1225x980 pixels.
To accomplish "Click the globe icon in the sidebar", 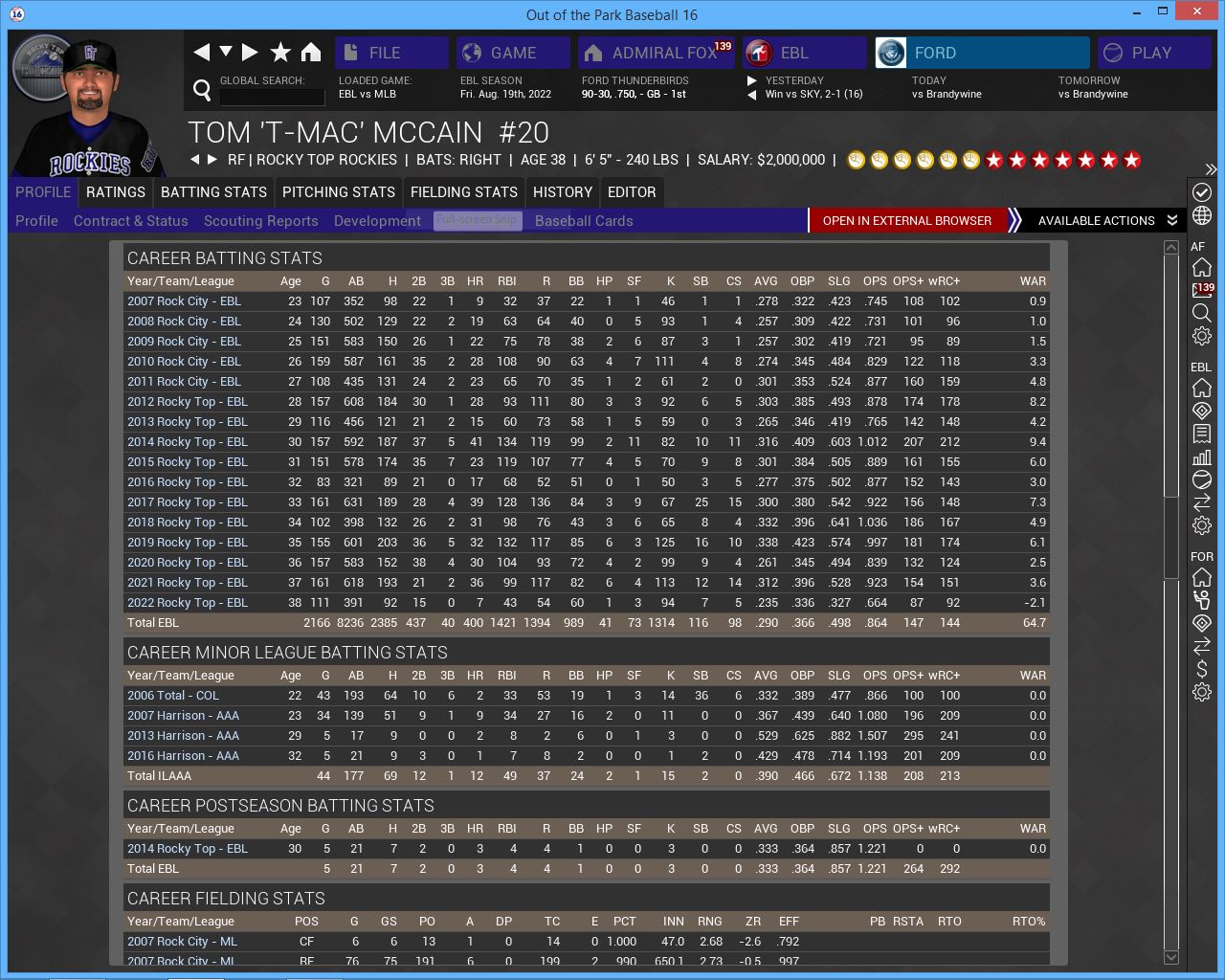I will point(1202,216).
